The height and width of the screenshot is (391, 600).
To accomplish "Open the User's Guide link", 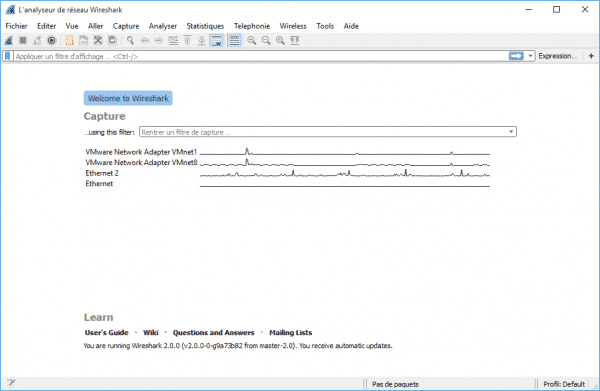I will pos(107,332).
